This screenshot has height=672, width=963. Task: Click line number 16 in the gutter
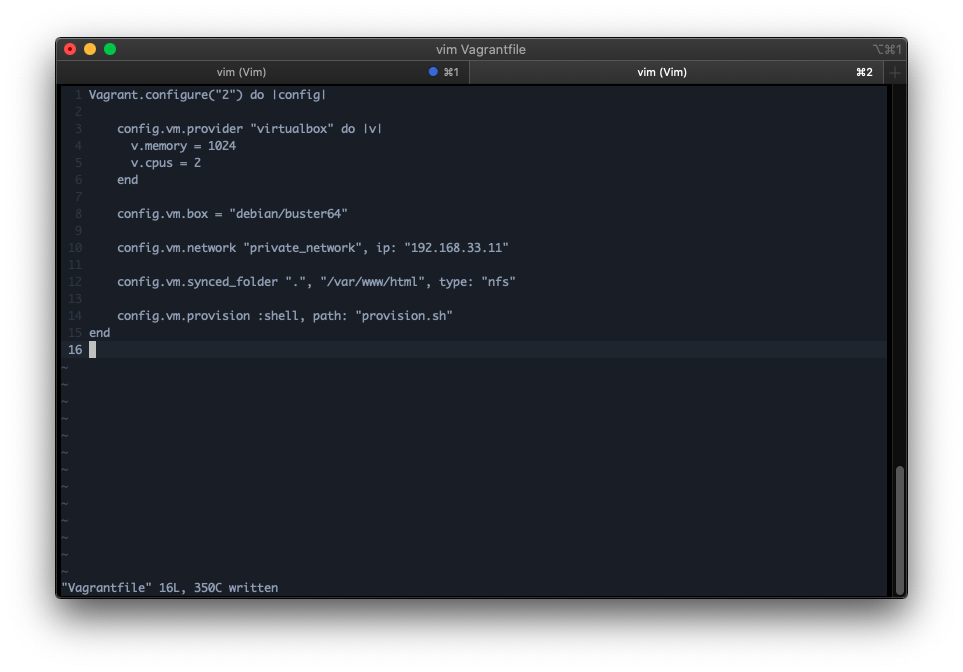[x=75, y=350]
